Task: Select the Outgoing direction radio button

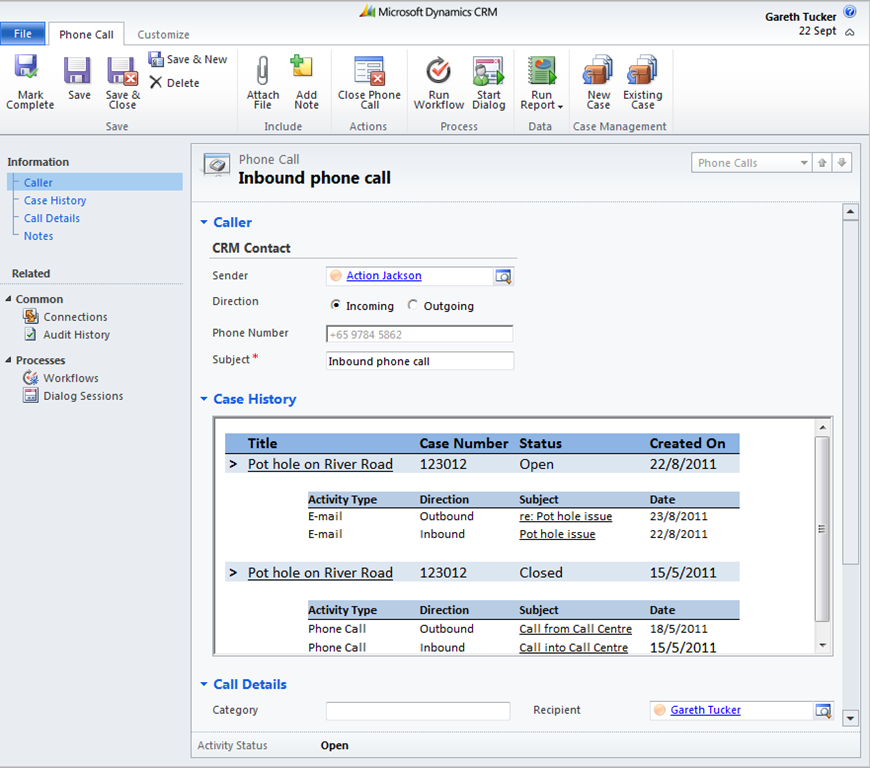Action: (413, 305)
